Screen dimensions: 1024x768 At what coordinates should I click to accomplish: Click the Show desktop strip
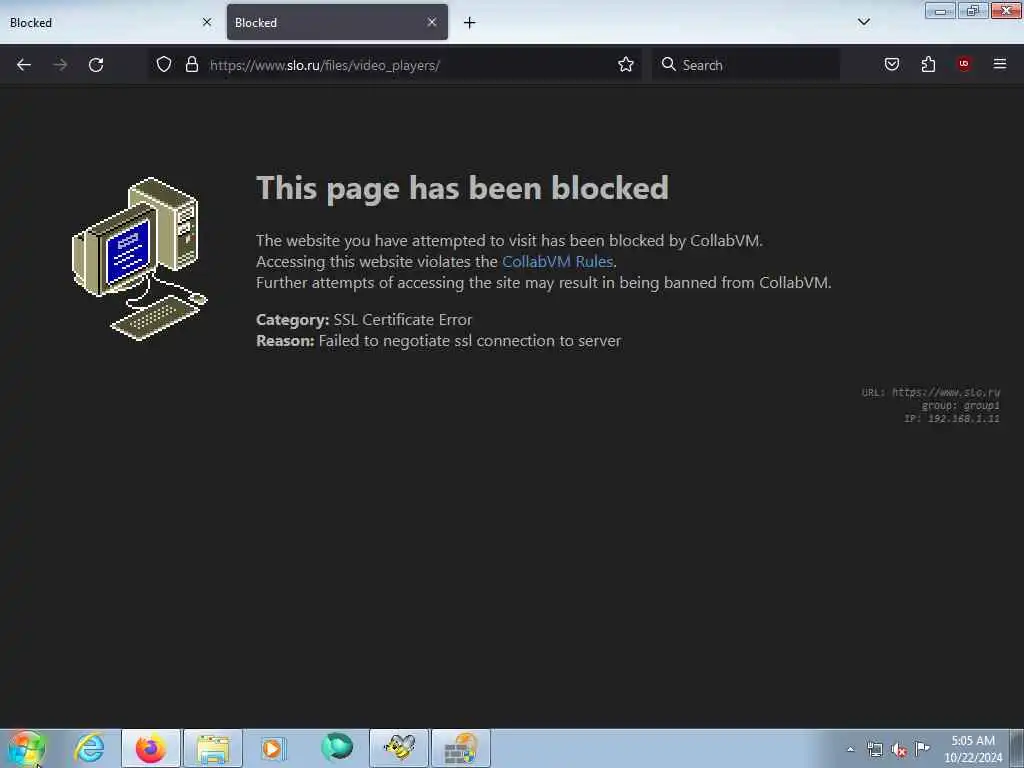point(1017,748)
